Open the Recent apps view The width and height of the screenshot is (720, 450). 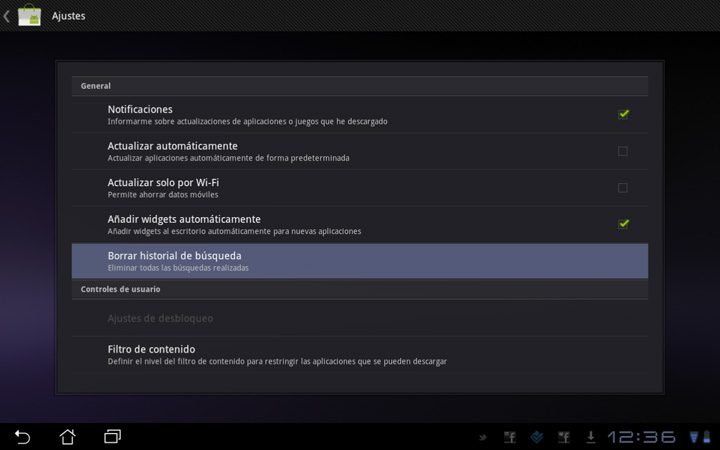[x=112, y=437]
